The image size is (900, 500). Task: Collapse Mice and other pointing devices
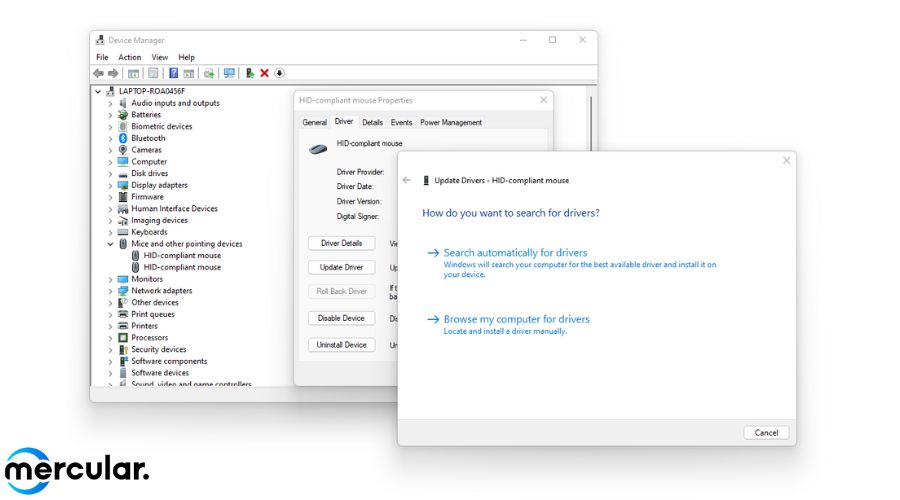pyautogui.click(x=110, y=244)
